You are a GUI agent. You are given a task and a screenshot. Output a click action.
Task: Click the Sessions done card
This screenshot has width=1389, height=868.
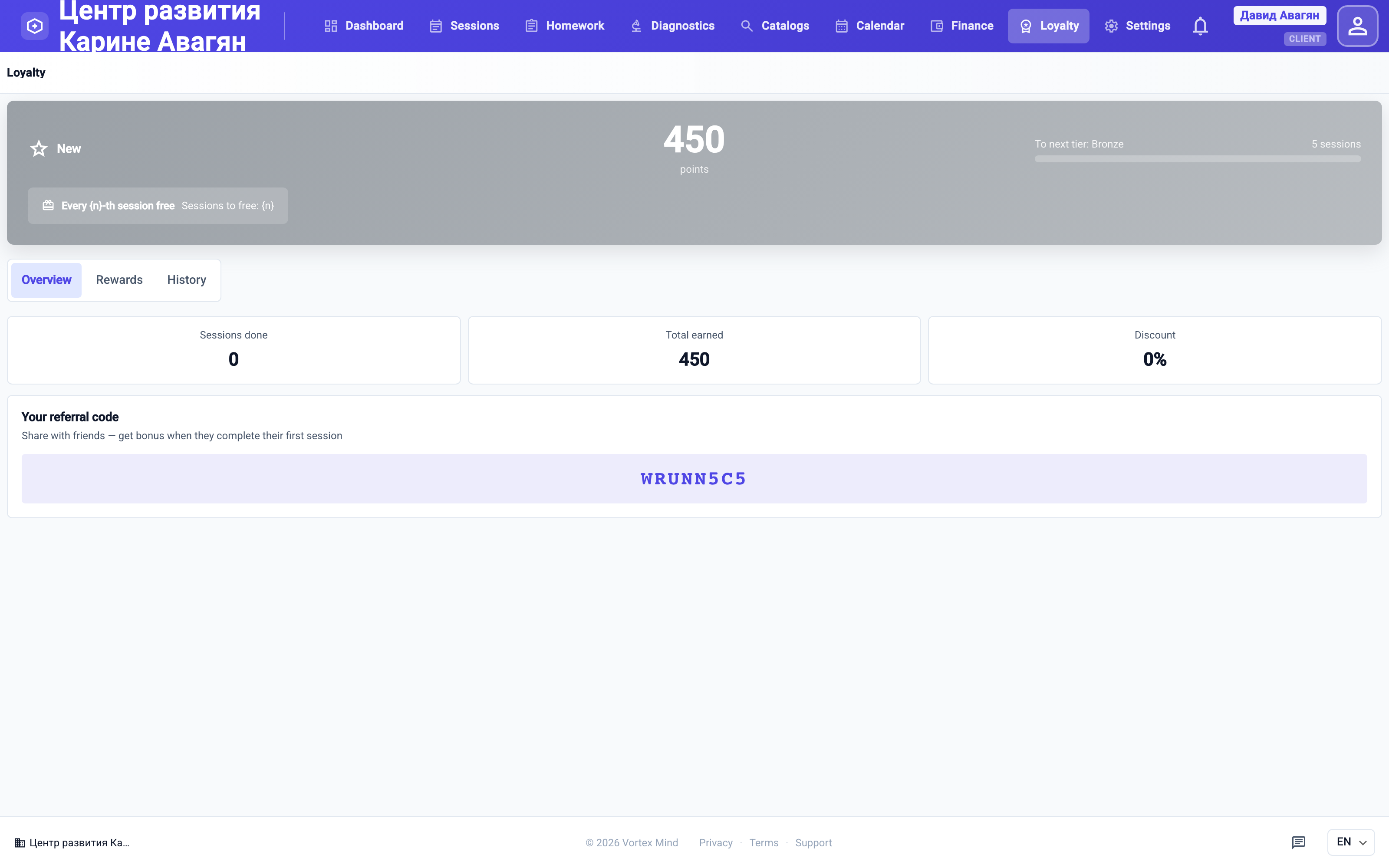pos(234,350)
